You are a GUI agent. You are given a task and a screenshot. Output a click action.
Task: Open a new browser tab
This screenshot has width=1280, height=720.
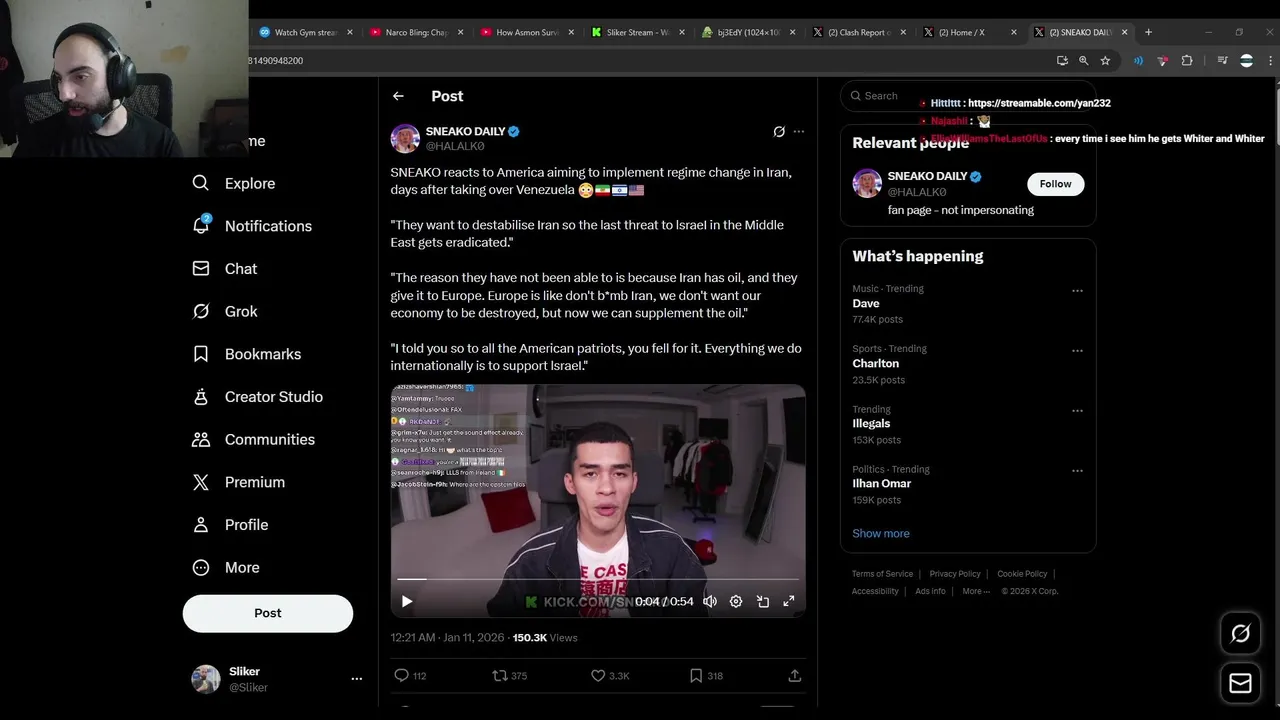(1148, 32)
